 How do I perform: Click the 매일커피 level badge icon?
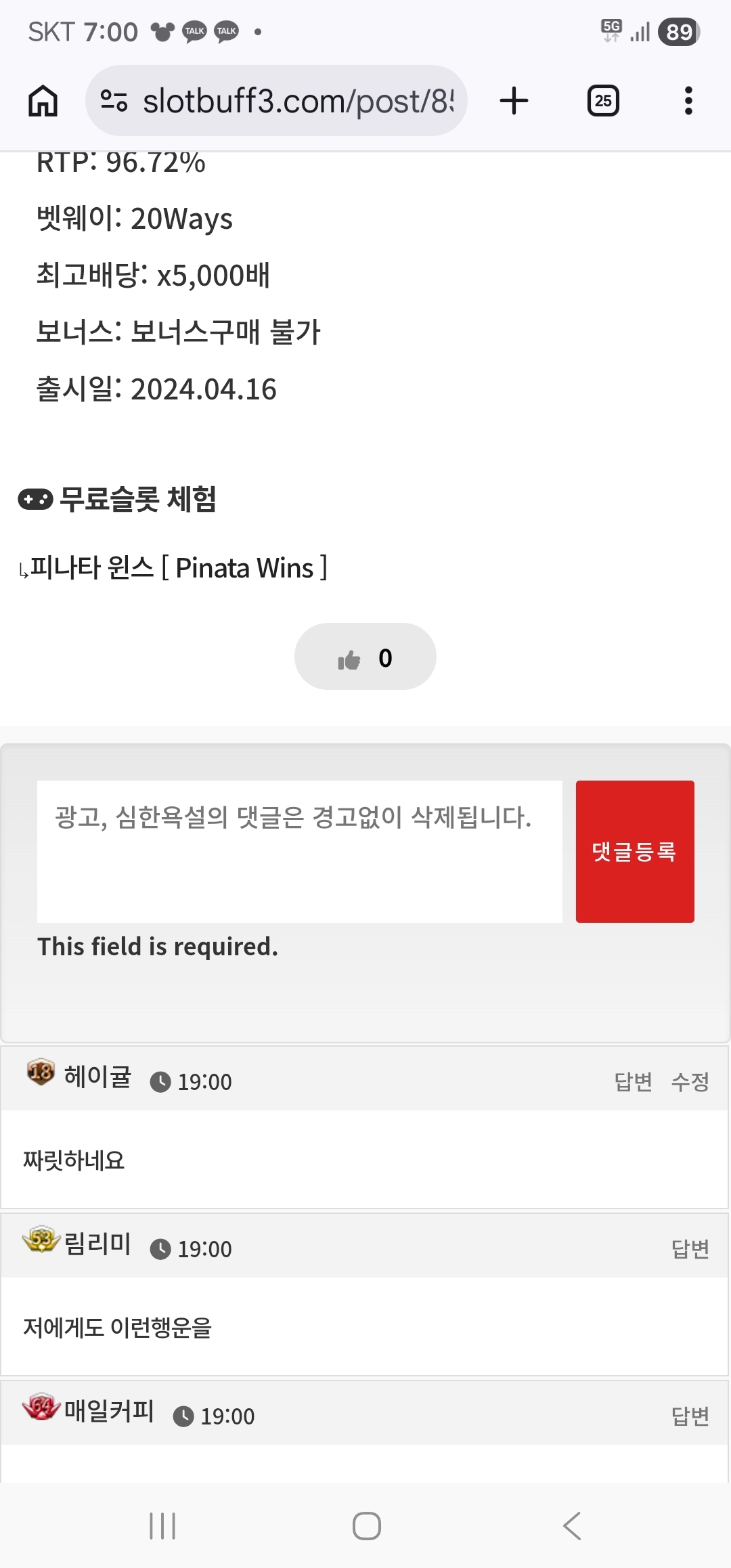pyautogui.click(x=41, y=1406)
